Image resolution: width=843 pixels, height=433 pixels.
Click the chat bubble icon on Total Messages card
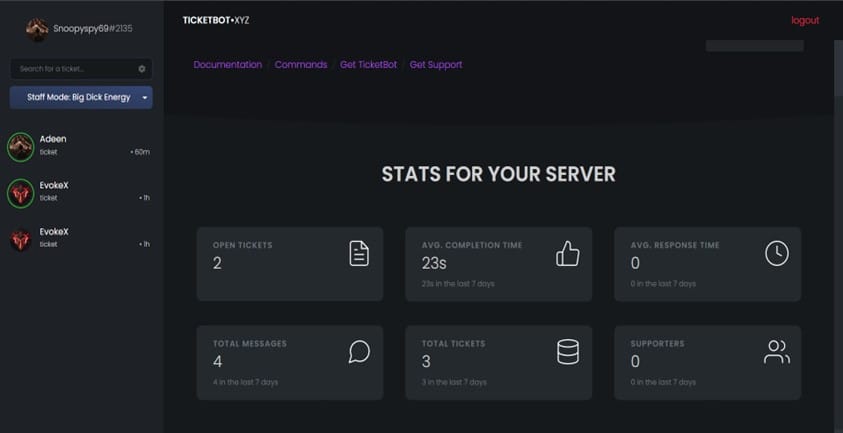(359, 352)
